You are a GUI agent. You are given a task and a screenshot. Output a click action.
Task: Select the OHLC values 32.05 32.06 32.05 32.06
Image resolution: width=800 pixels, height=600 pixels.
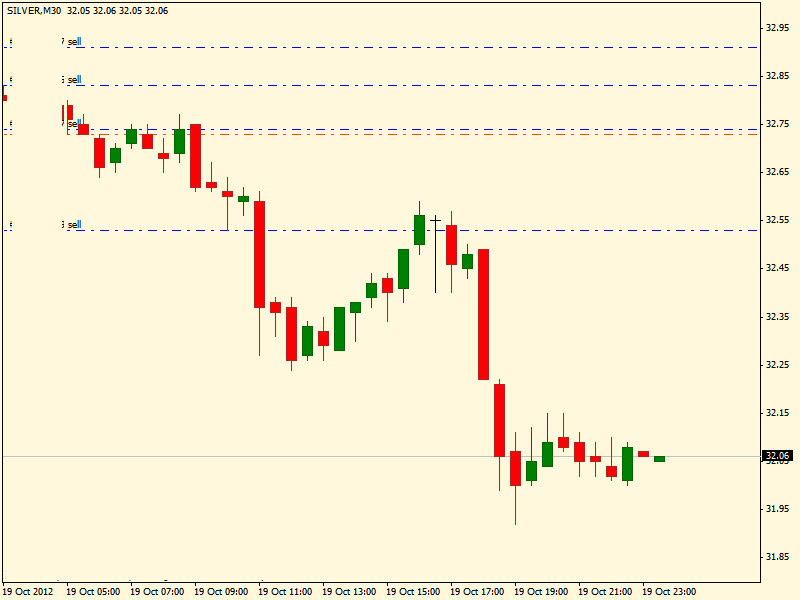[x=117, y=11]
